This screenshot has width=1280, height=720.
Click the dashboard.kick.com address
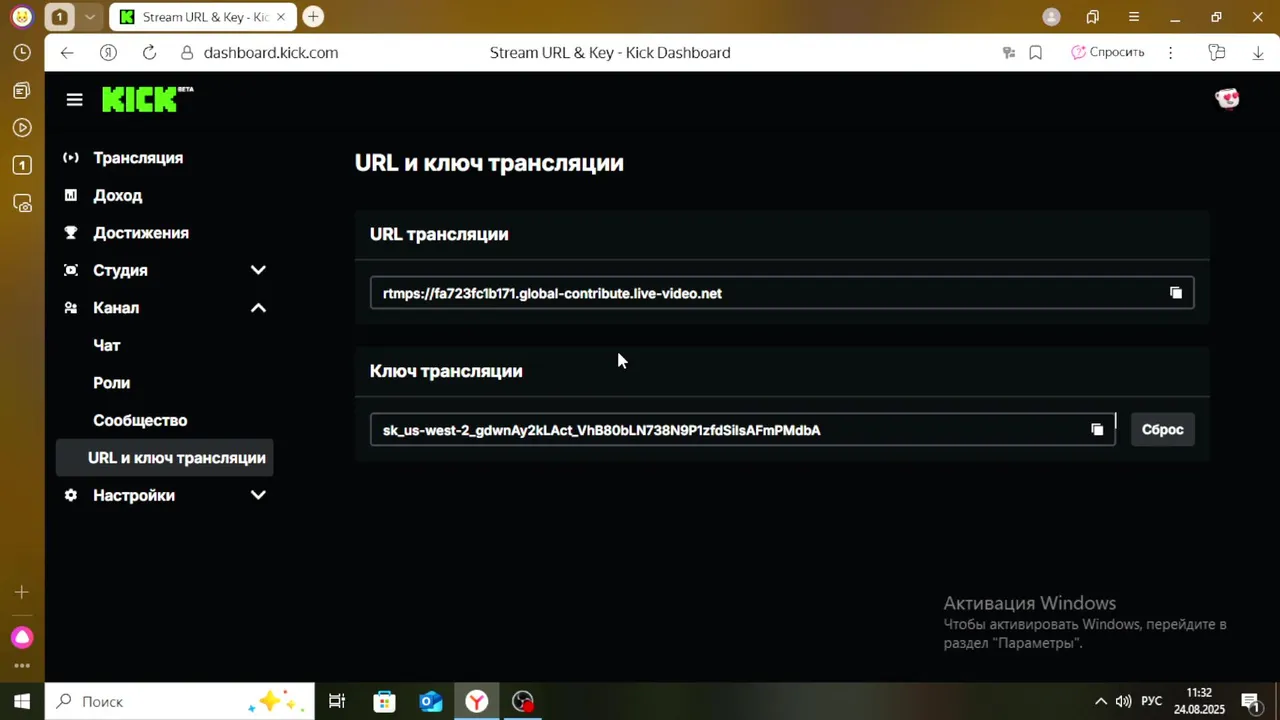[271, 53]
